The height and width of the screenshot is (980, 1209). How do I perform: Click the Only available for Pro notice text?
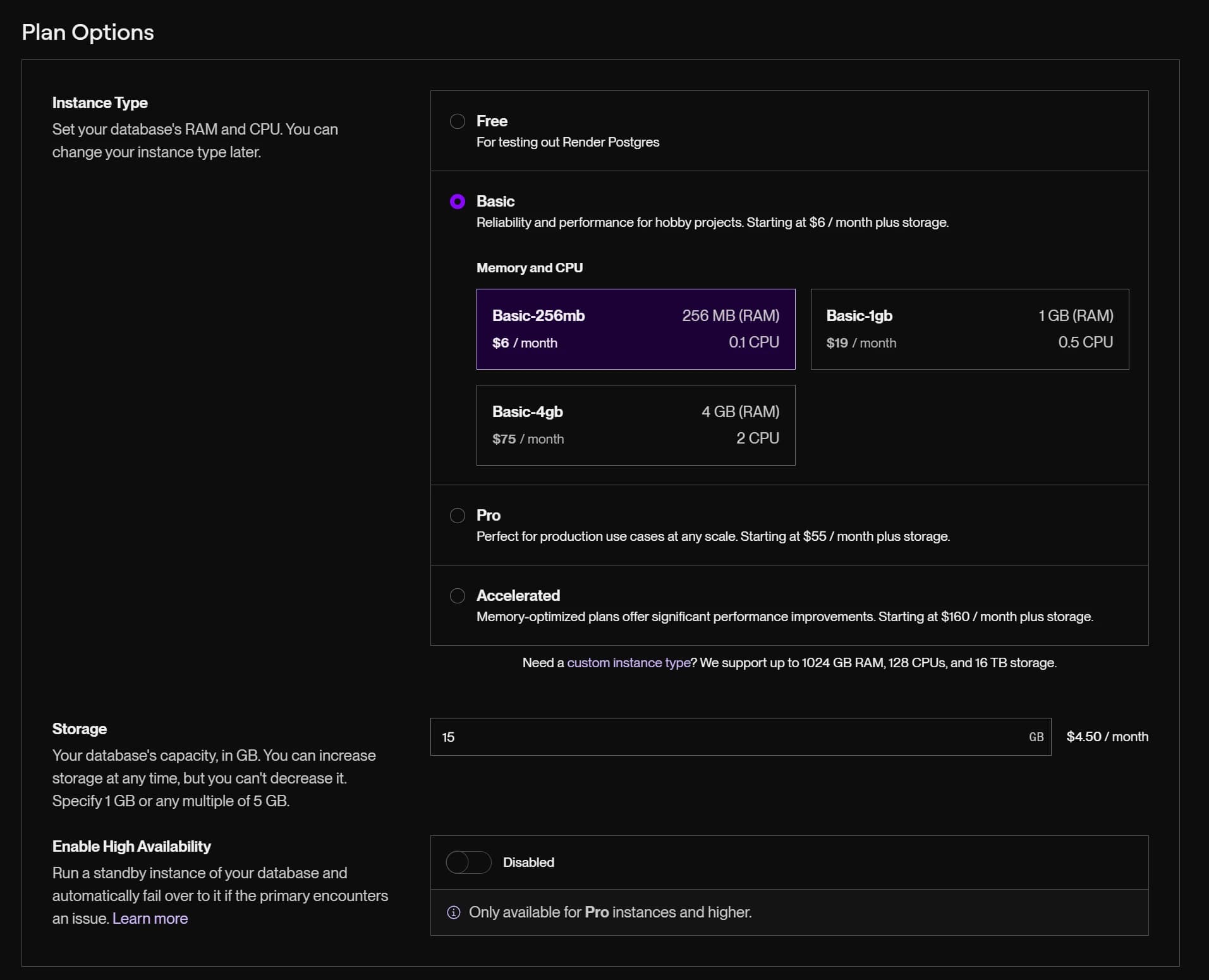click(x=610, y=912)
